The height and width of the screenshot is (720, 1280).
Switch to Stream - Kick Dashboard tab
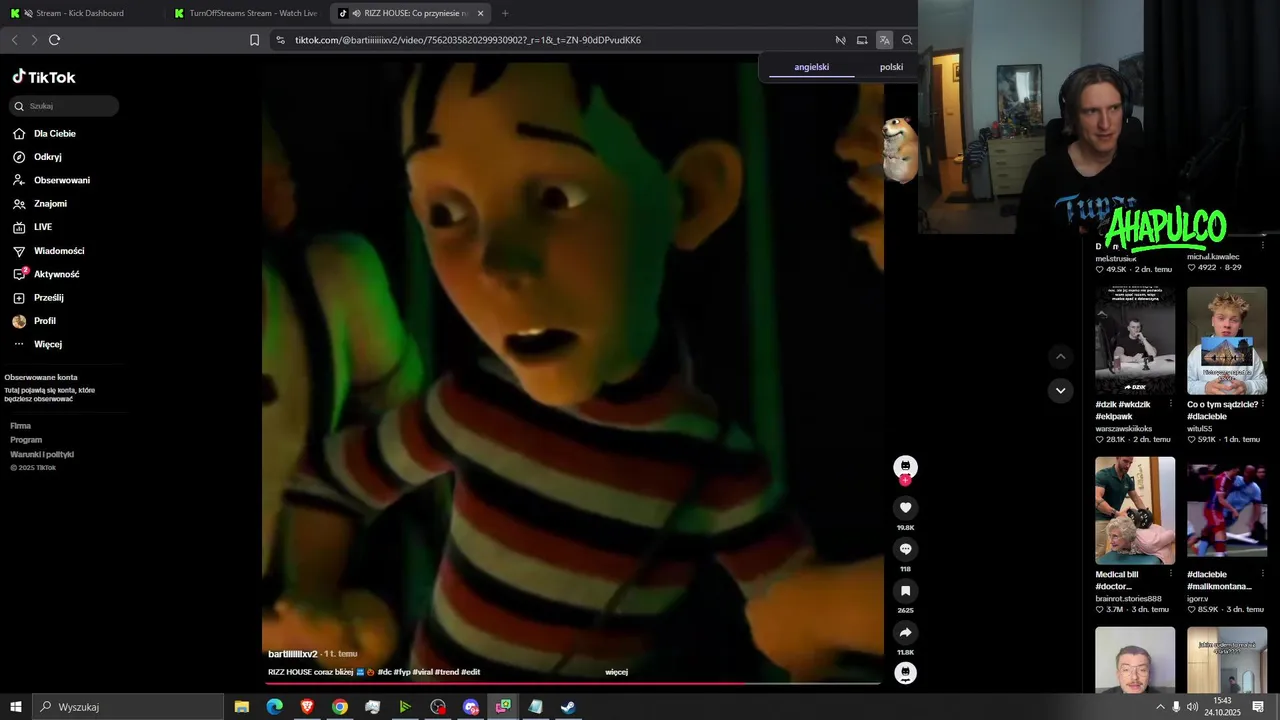coord(81,13)
